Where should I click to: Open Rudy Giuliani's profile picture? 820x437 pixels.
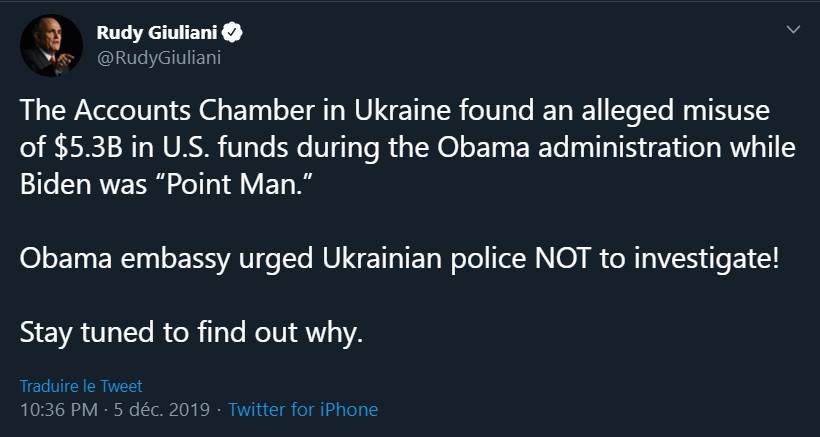point(50,46)
